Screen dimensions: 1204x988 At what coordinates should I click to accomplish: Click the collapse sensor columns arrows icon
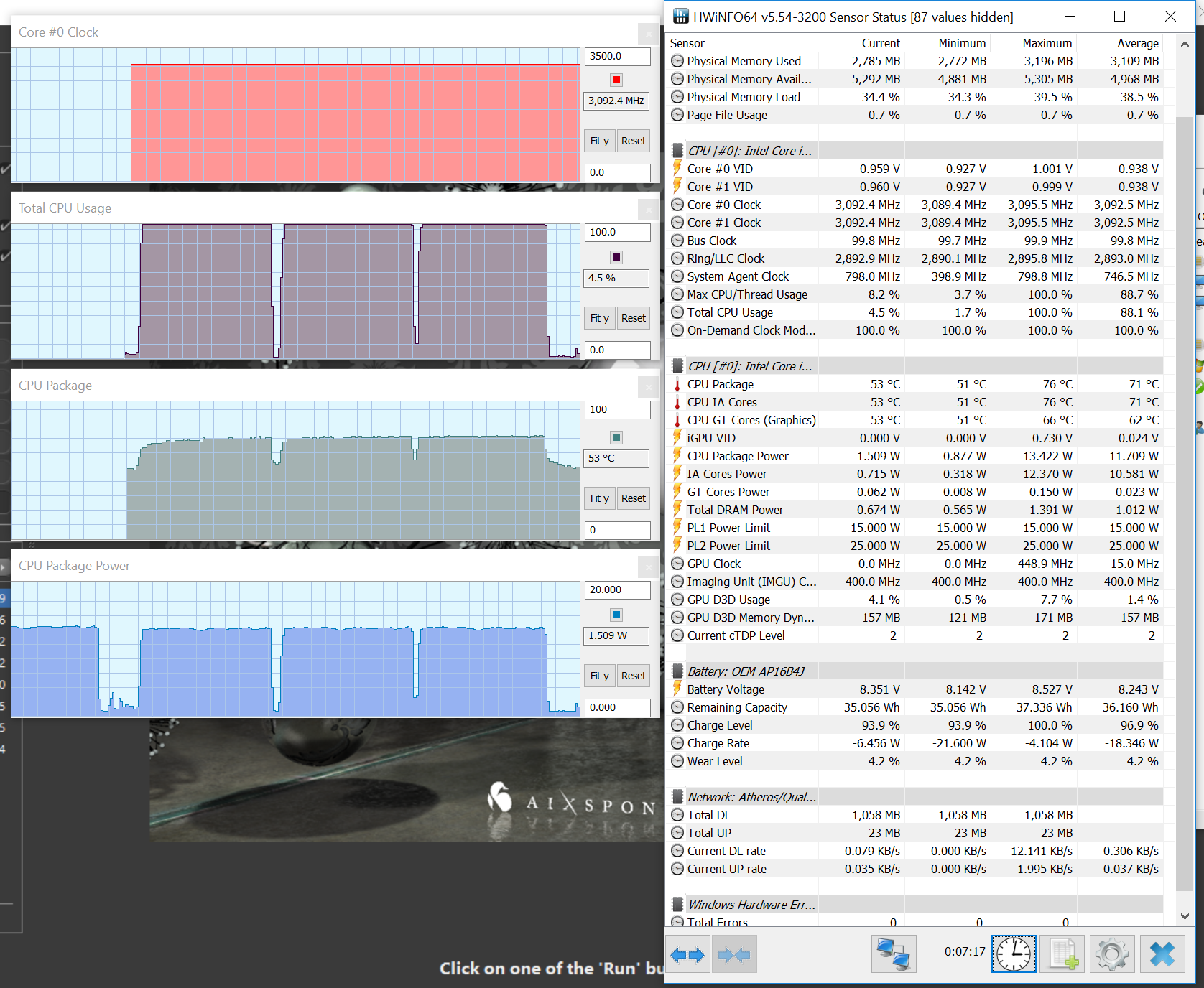point(734,954)
